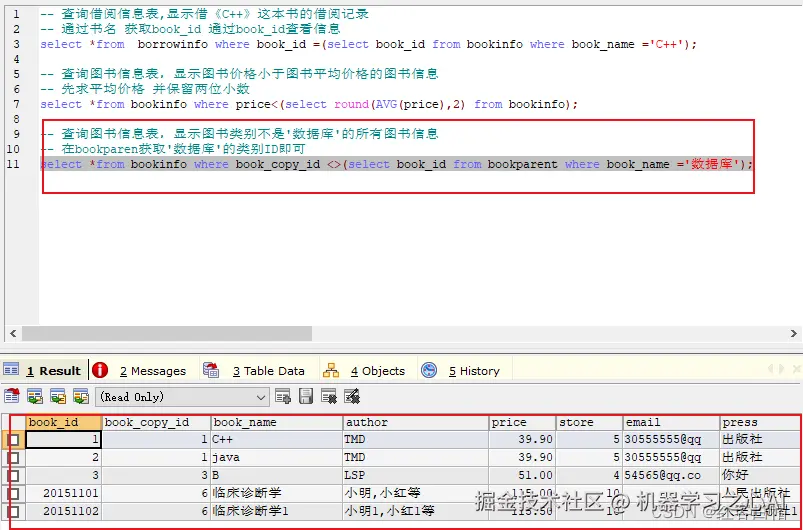Tick the checkbox for the LSP author row
The width and height of the screenshot is (803, 530).
point(13,475)
